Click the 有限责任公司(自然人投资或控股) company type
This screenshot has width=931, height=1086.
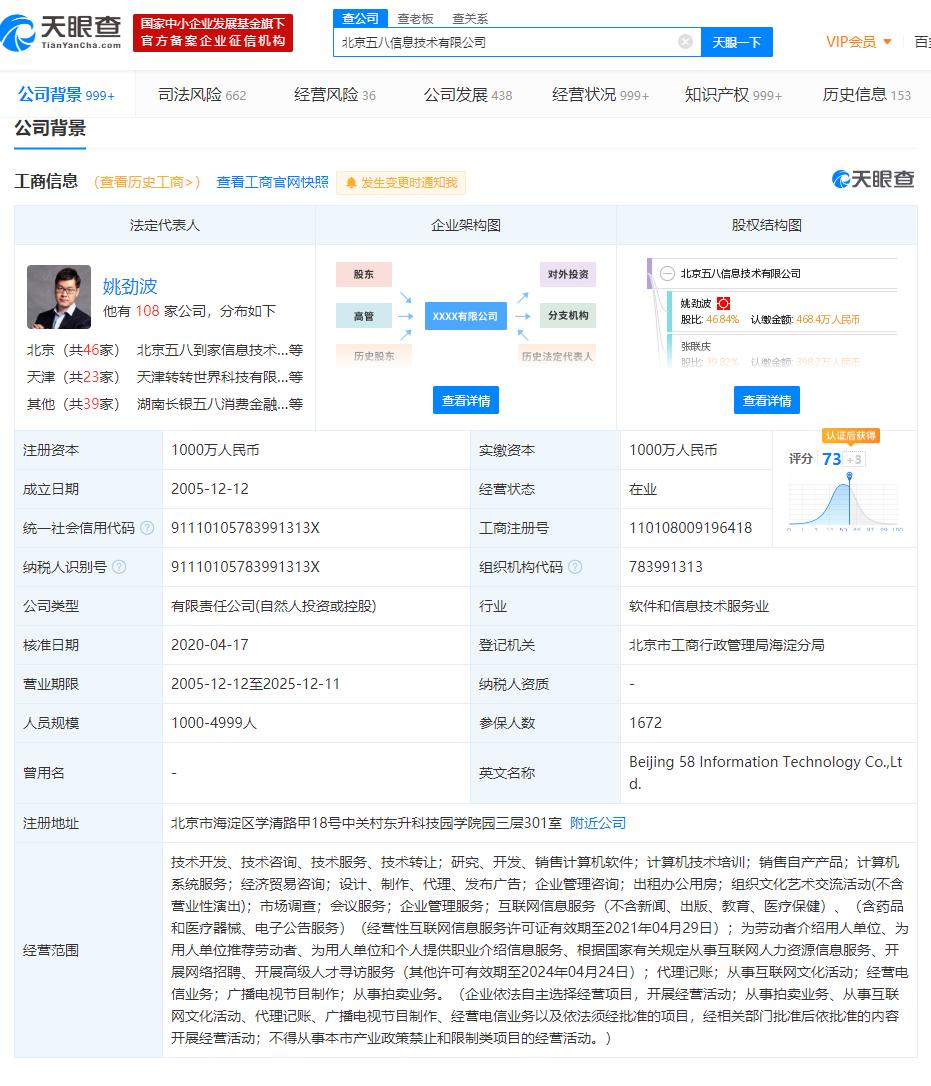[274, 606]
